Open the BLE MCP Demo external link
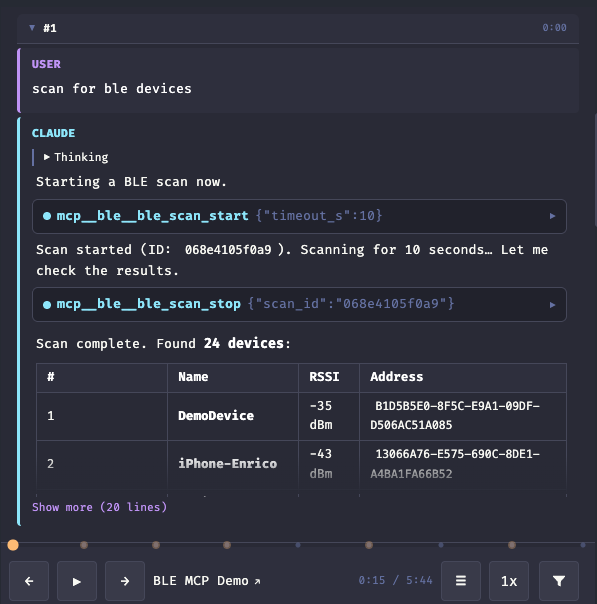This screenshot has height=604, width=597. [x=206, y=581]
